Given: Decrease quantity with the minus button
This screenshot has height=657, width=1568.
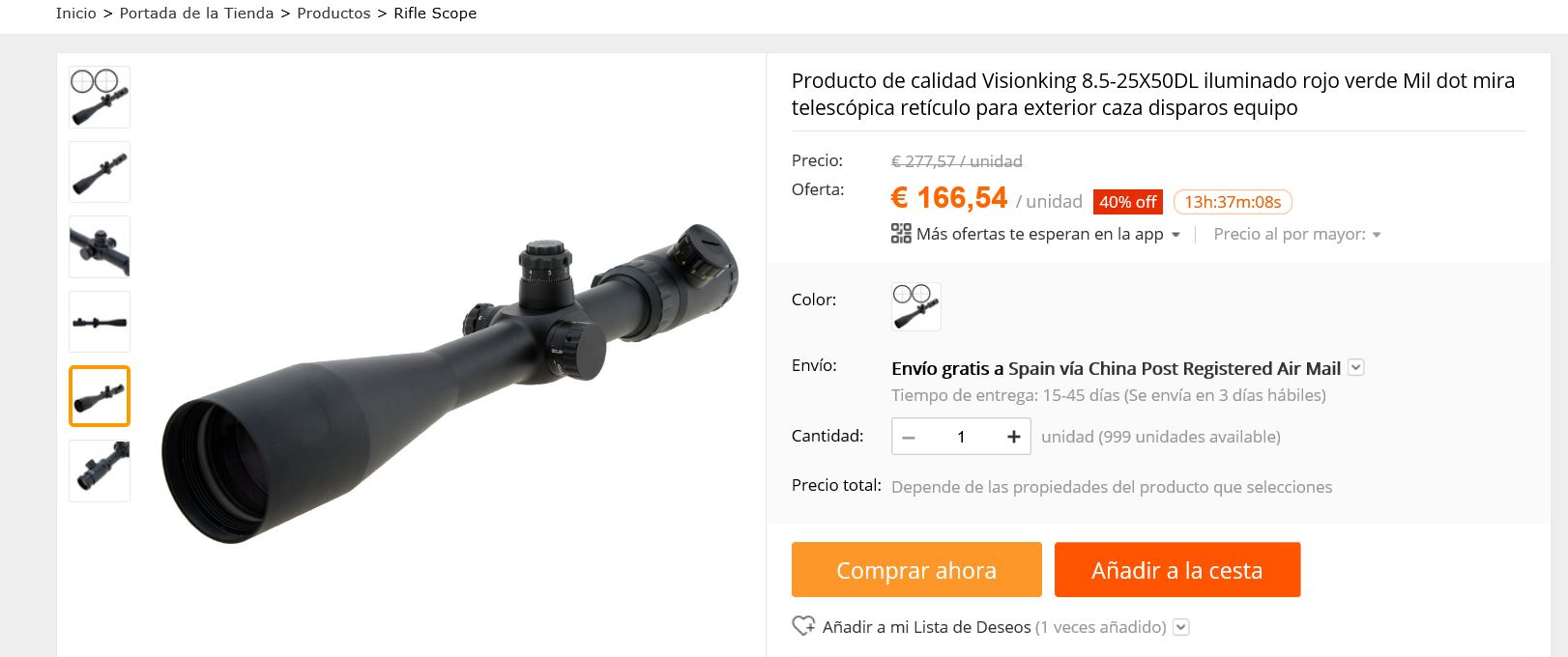Looking at the screenshot, I should (909, 437).
